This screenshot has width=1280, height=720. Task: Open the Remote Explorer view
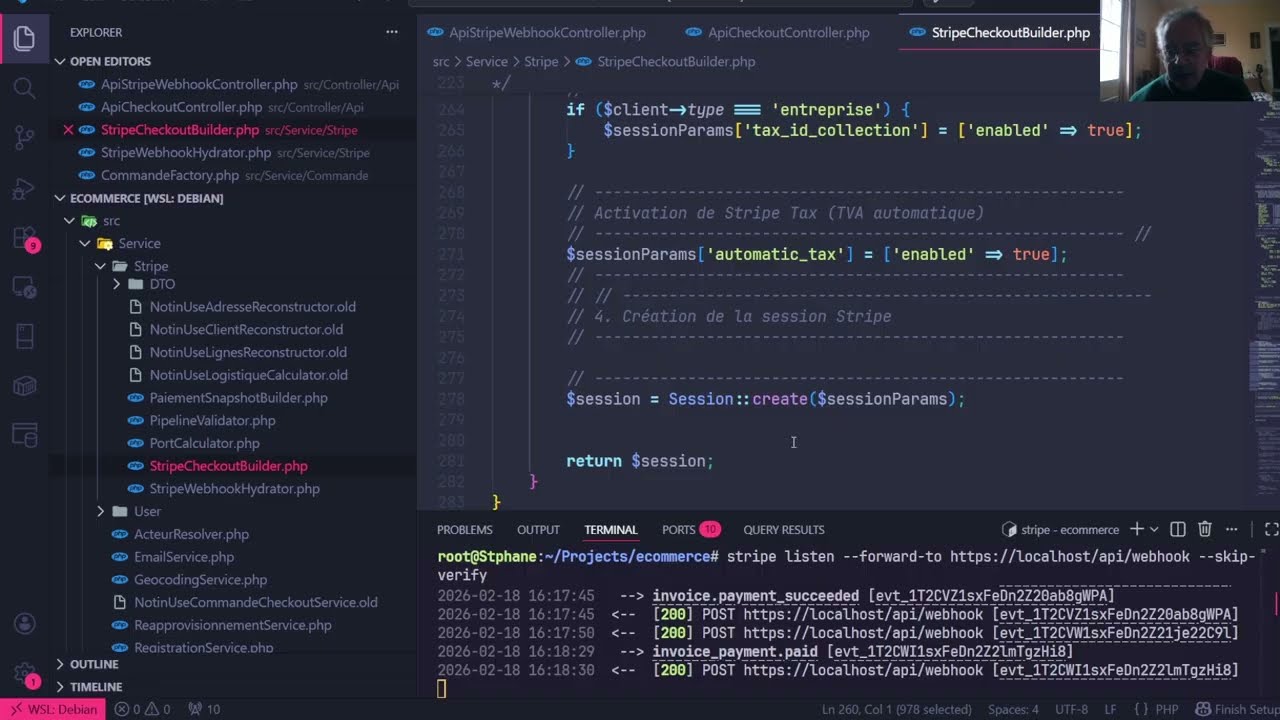24,288
